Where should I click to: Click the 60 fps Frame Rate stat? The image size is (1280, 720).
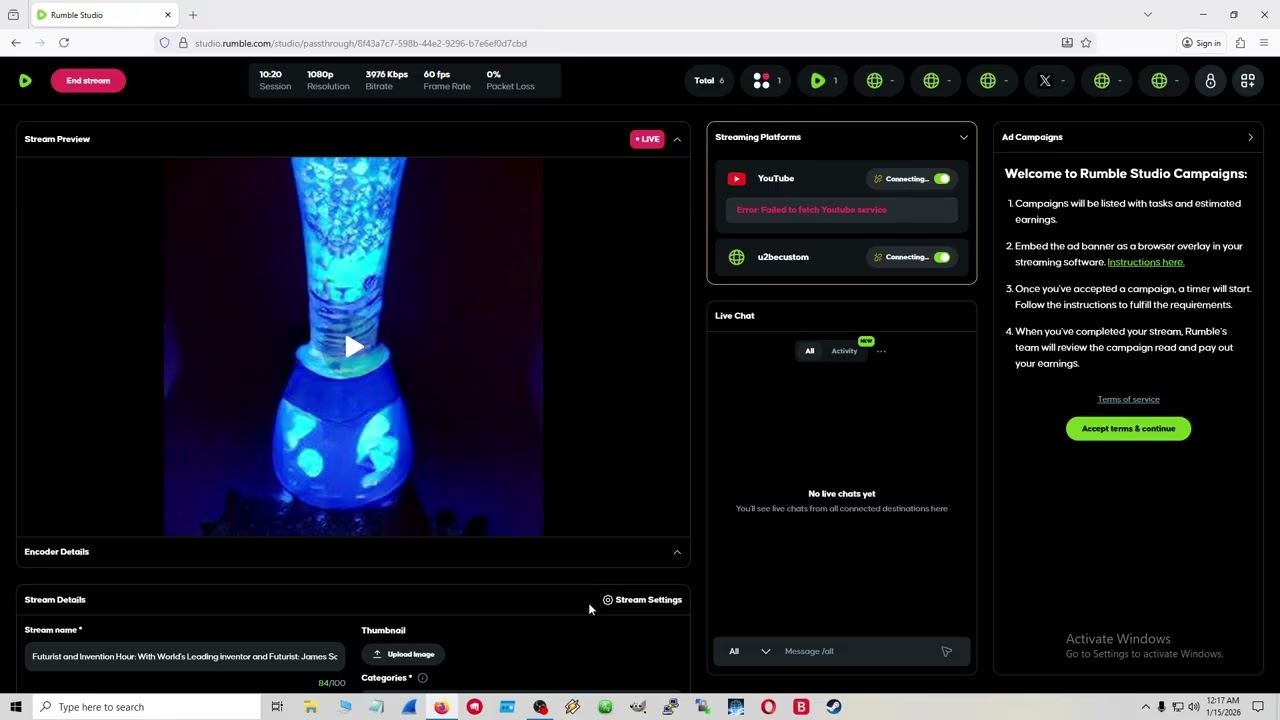[446, 81]
